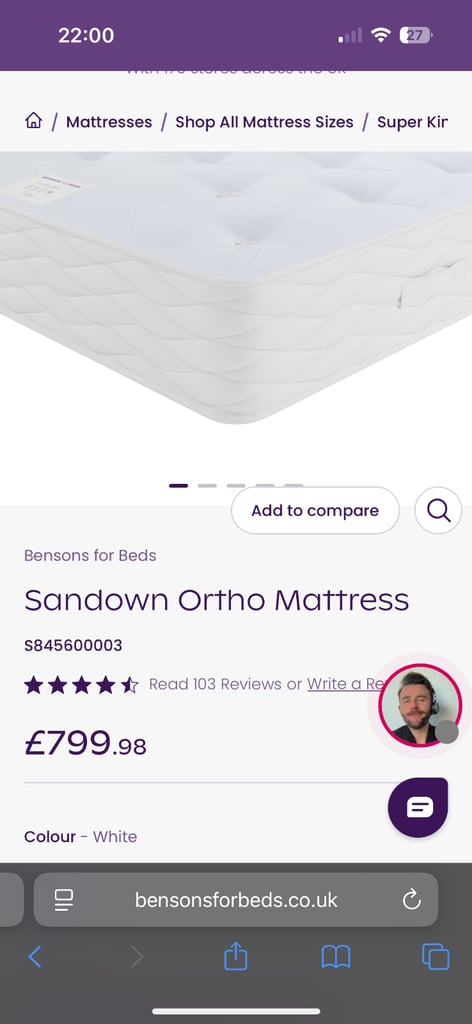This screenshot has height=1024, width=472.
Task: Open the Write a Review link
Action: [345, 684]
